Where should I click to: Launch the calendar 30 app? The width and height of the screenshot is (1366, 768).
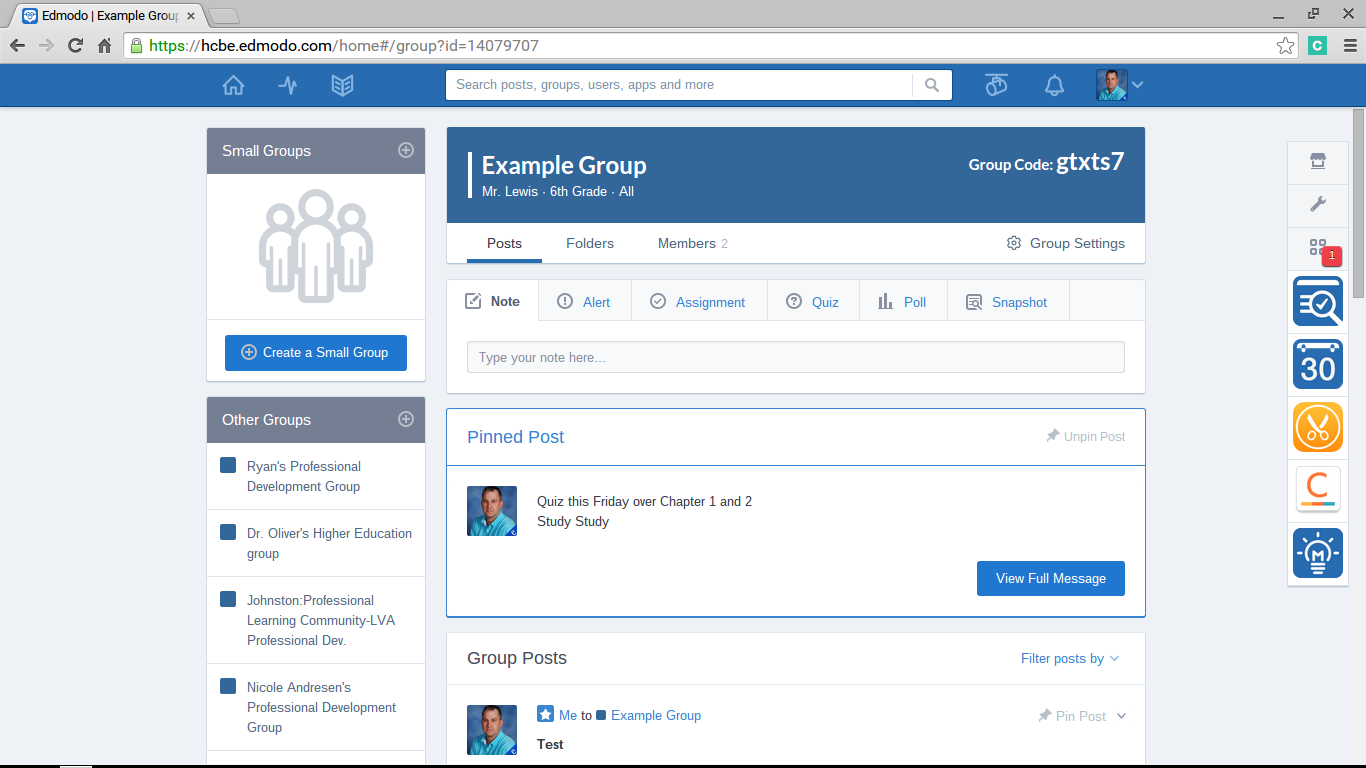[x=1318, y=364]
